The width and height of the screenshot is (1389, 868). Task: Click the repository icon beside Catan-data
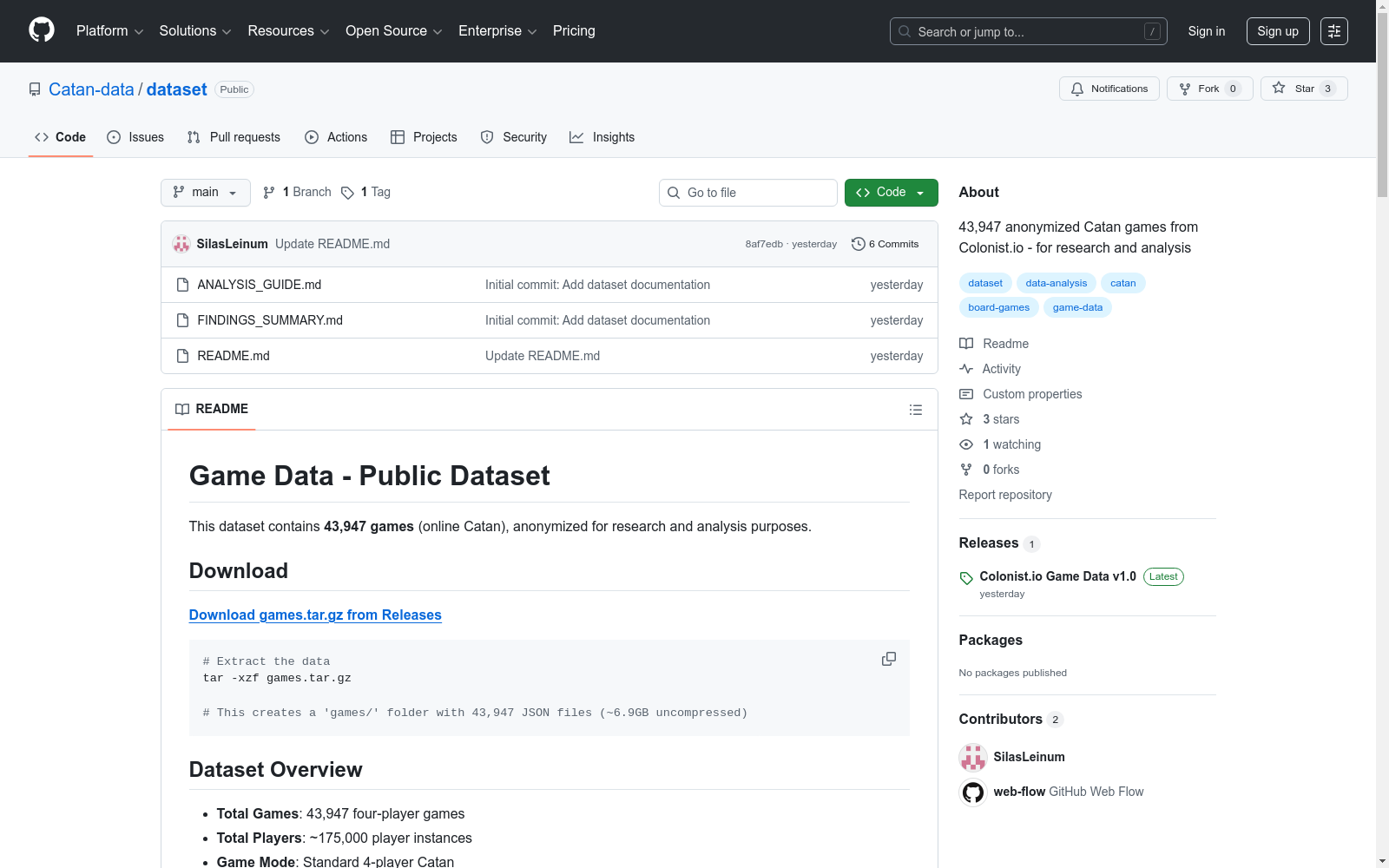[35, 89]
